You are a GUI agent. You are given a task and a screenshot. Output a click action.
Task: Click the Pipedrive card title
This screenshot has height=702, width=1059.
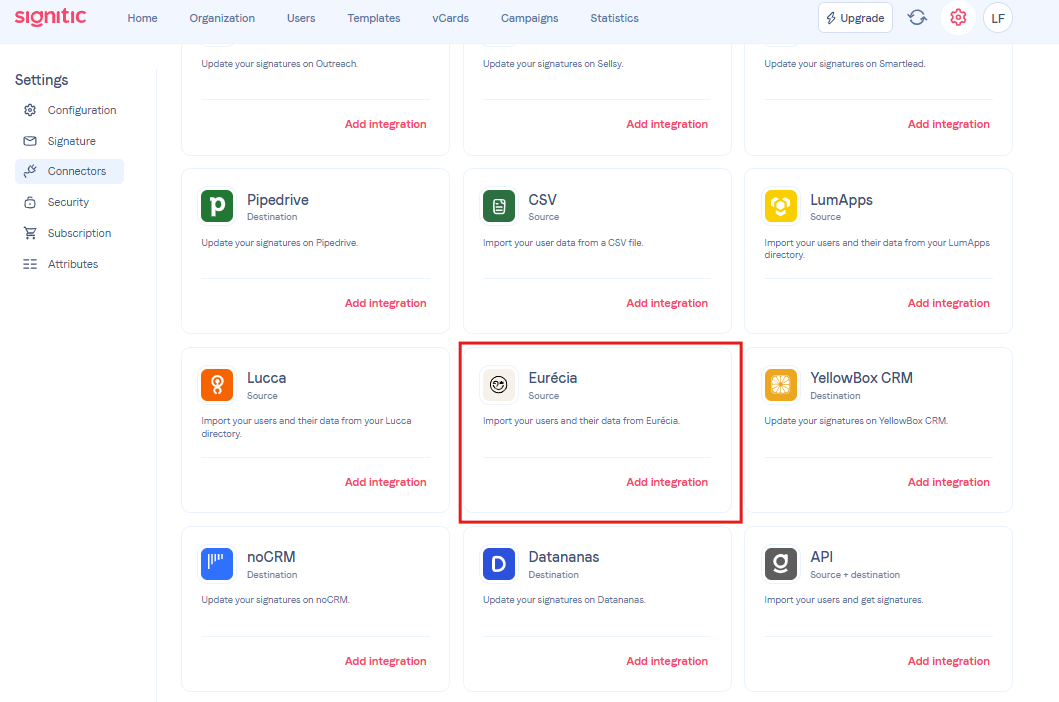(278, 200)
